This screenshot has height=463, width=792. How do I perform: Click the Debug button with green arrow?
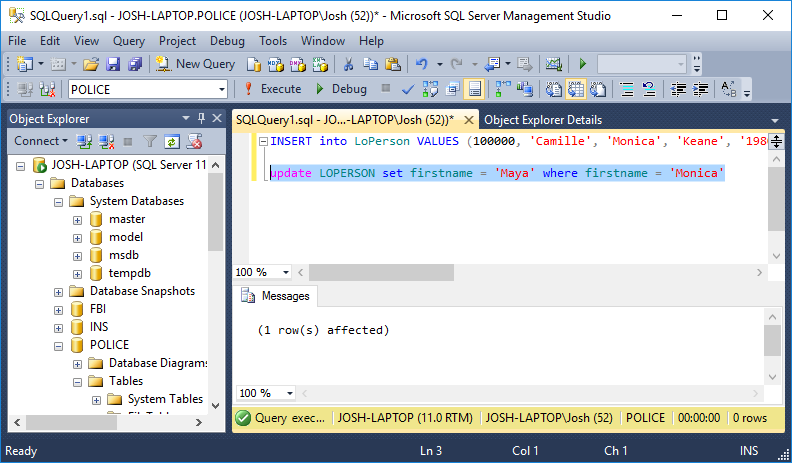coord(341,89)
